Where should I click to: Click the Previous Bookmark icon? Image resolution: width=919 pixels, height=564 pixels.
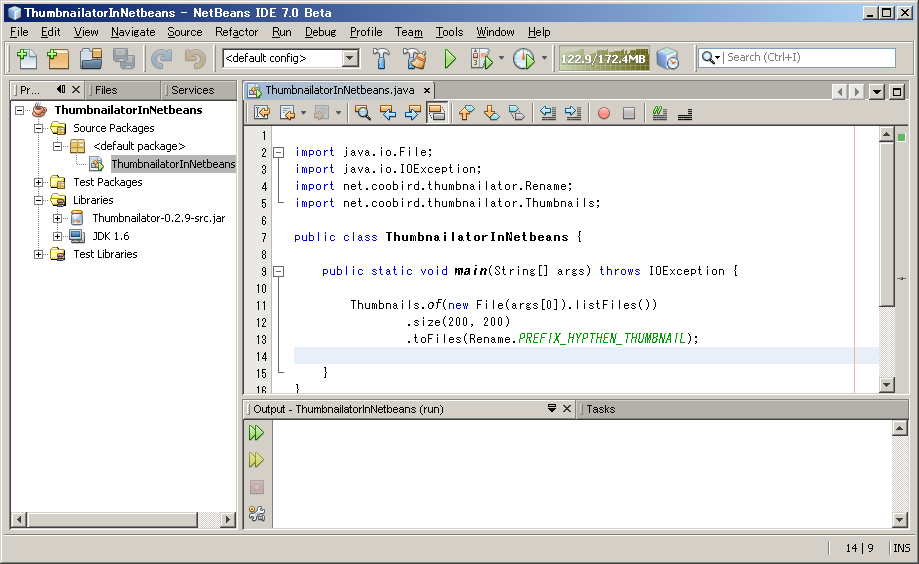pos(467,113)
